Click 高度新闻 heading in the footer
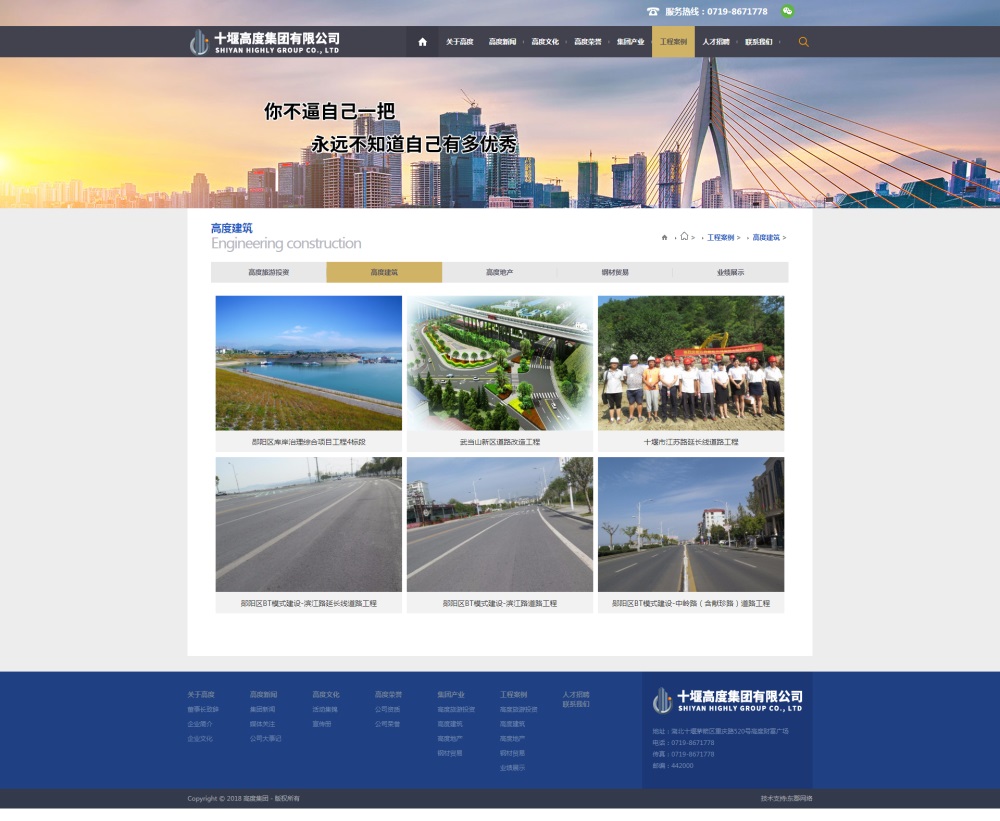 click(x=263, y=695)
